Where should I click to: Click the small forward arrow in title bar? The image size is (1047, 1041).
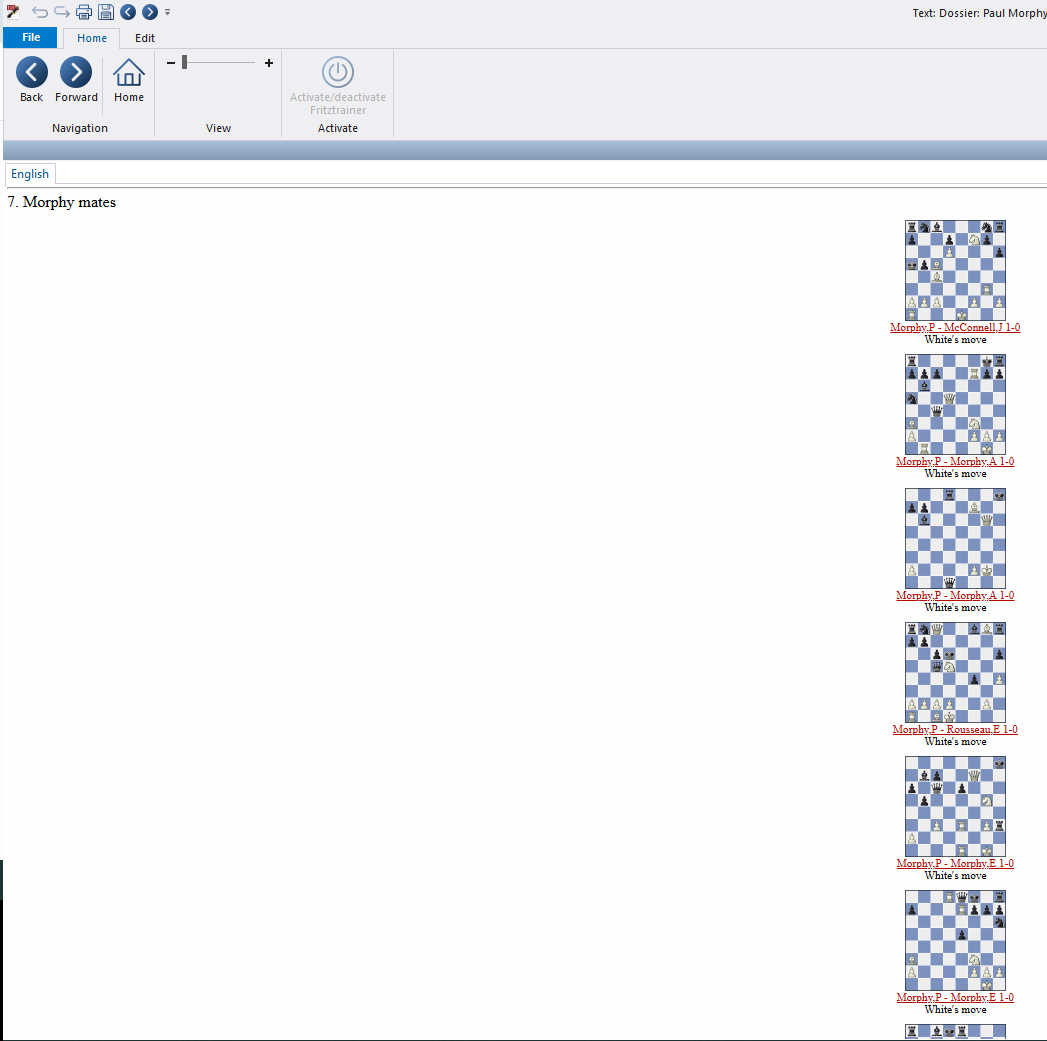[x=150, y=12]
